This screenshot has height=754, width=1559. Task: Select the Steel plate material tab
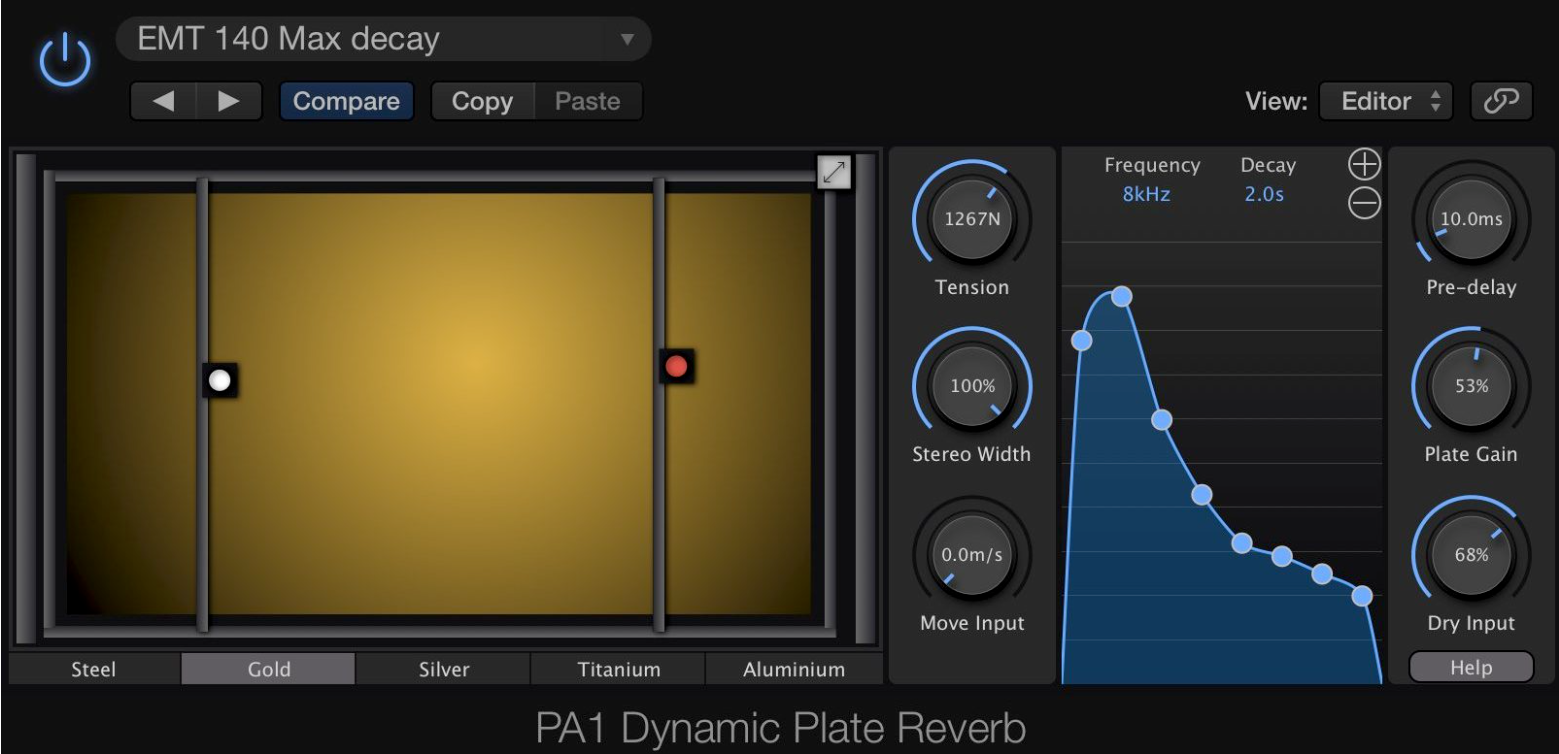pos(94,669)
